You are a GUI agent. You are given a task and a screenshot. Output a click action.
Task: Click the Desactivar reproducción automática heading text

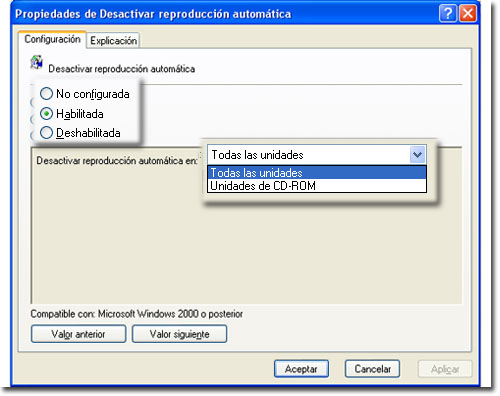122,69
